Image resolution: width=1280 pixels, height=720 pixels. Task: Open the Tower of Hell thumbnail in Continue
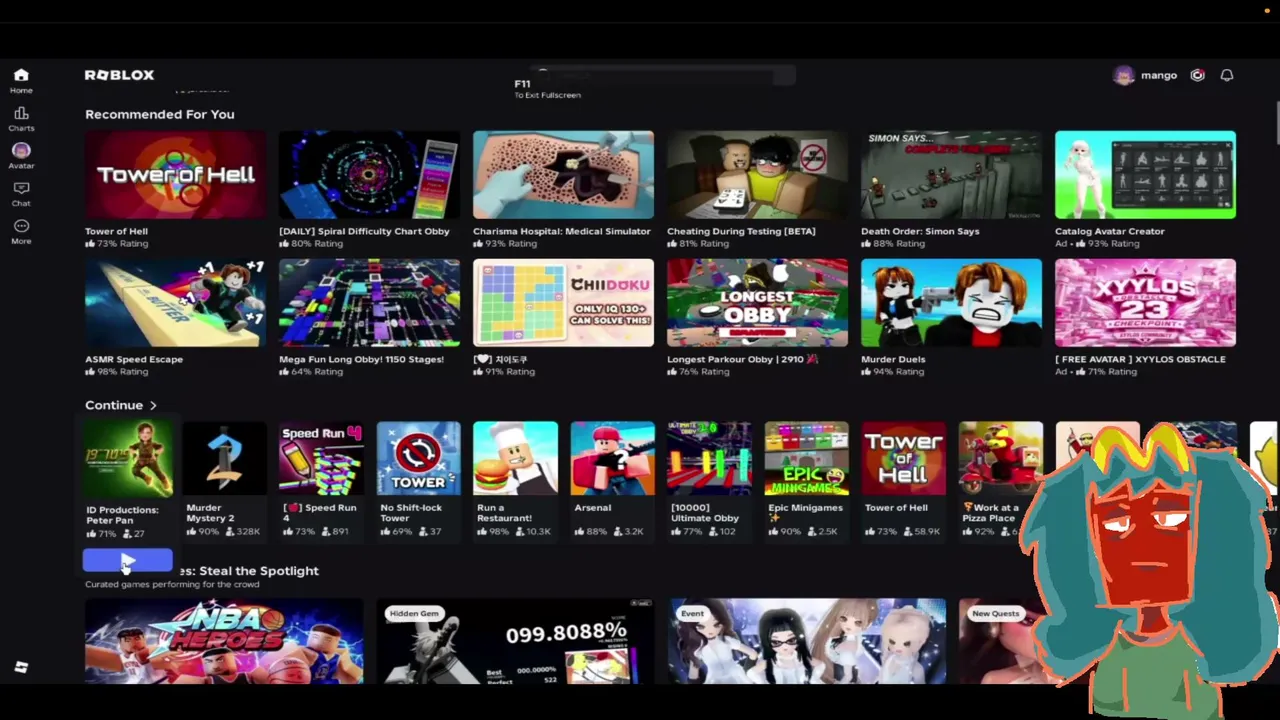tap(903, 459)
